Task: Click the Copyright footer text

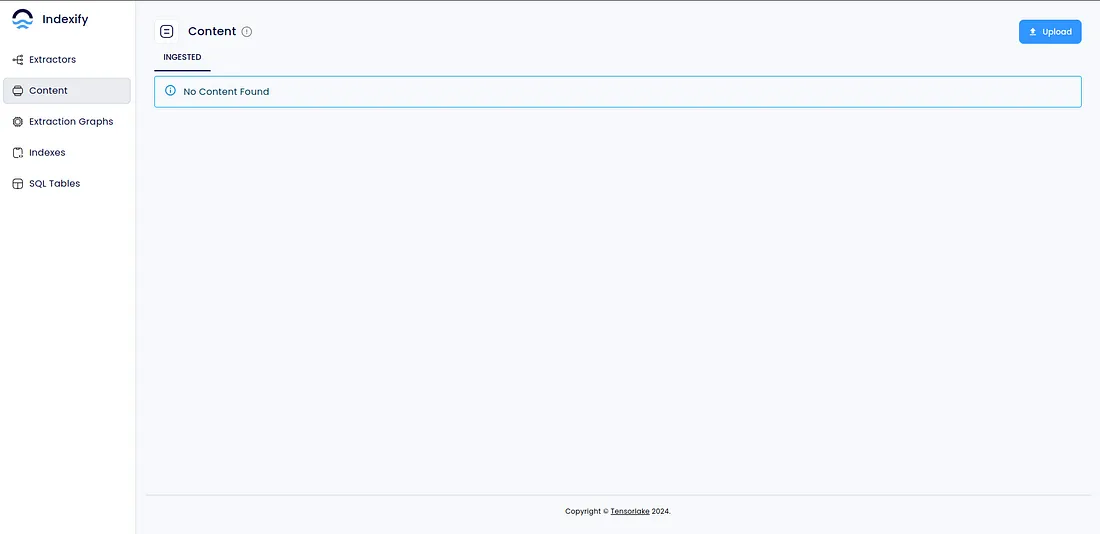Action: pos(618,512)
